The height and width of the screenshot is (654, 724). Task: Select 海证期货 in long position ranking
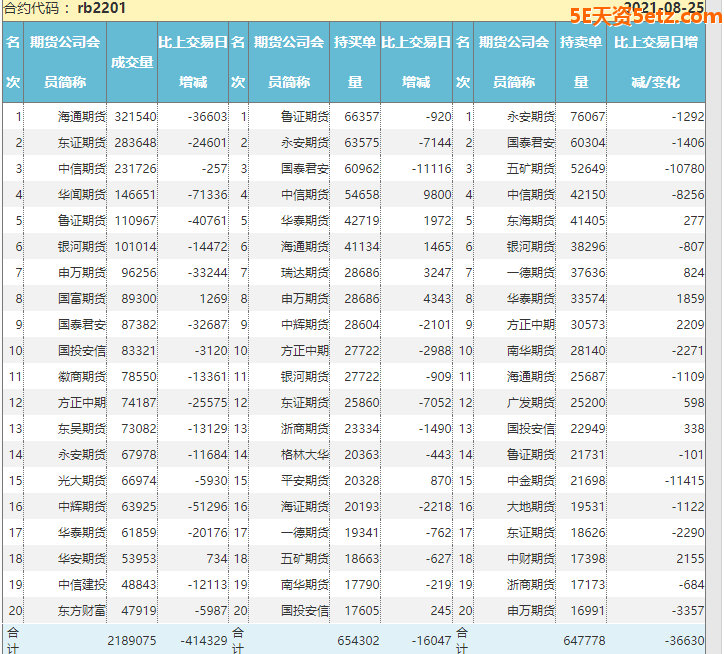click(x=305, y=507)
